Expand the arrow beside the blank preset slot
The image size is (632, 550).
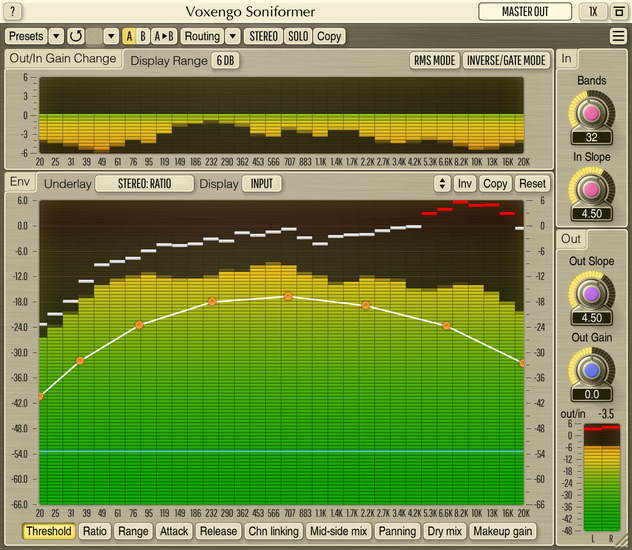(111, 36)
